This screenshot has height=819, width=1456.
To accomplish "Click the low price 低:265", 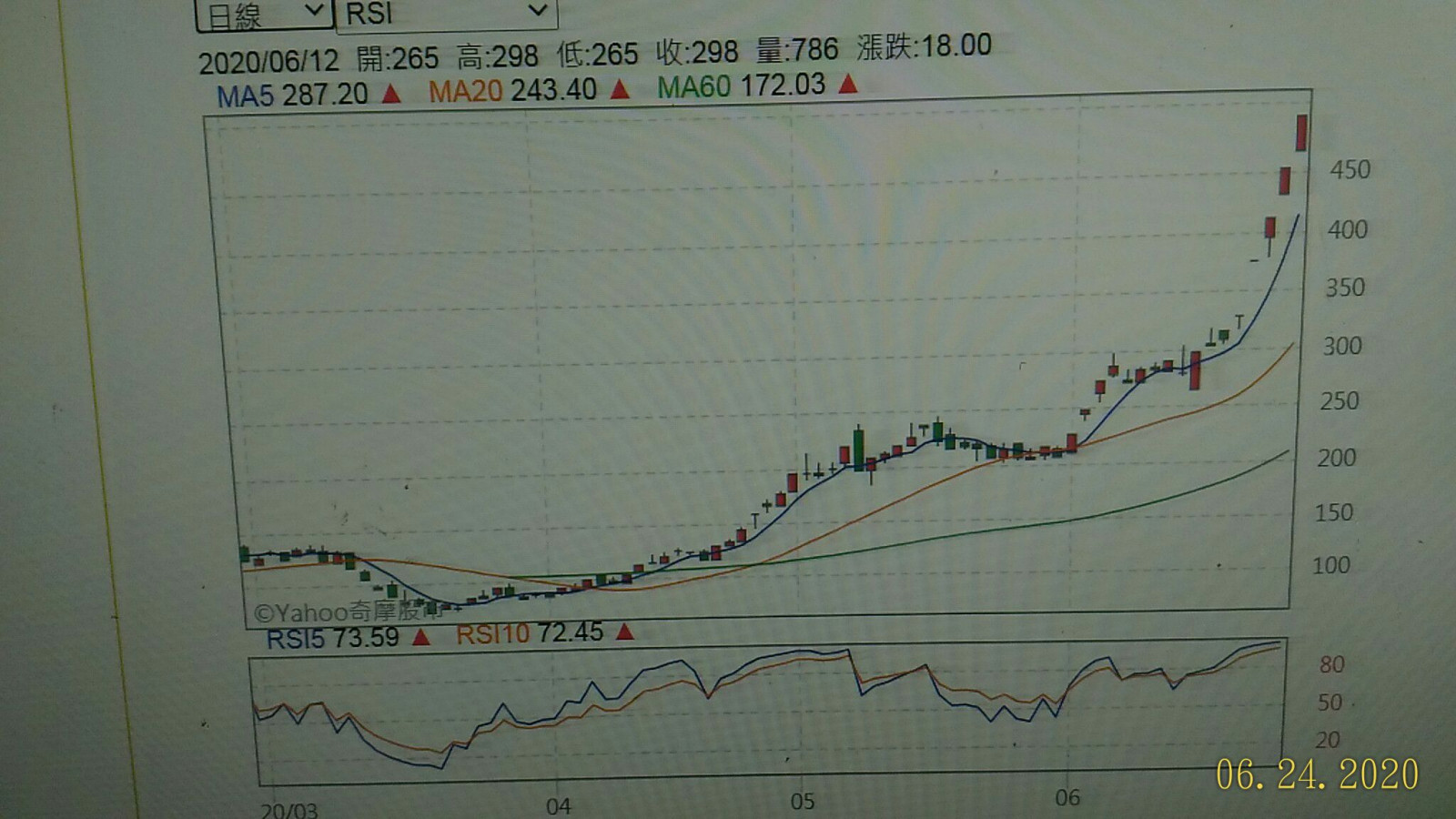I will pyautogui.click(x=597, y=55).
